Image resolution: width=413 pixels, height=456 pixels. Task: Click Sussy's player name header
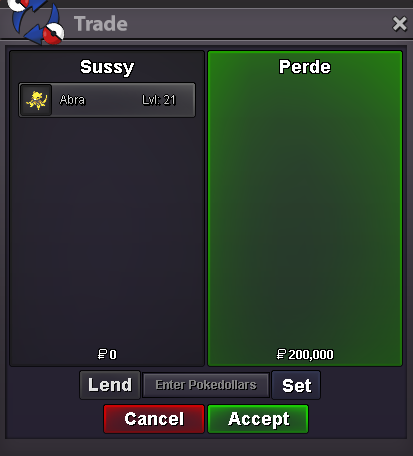click(x=107, y=67)
